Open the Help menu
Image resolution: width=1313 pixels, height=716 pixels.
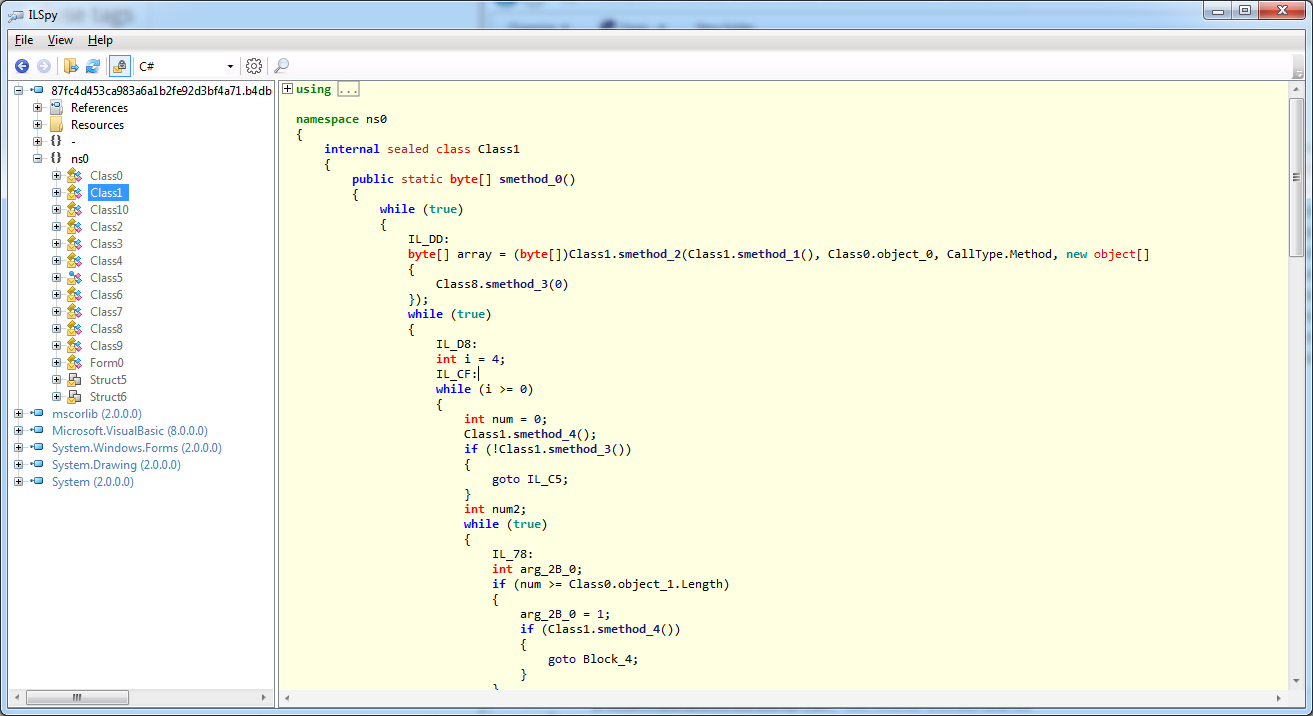pyautogui.click(x=100, y=40)
